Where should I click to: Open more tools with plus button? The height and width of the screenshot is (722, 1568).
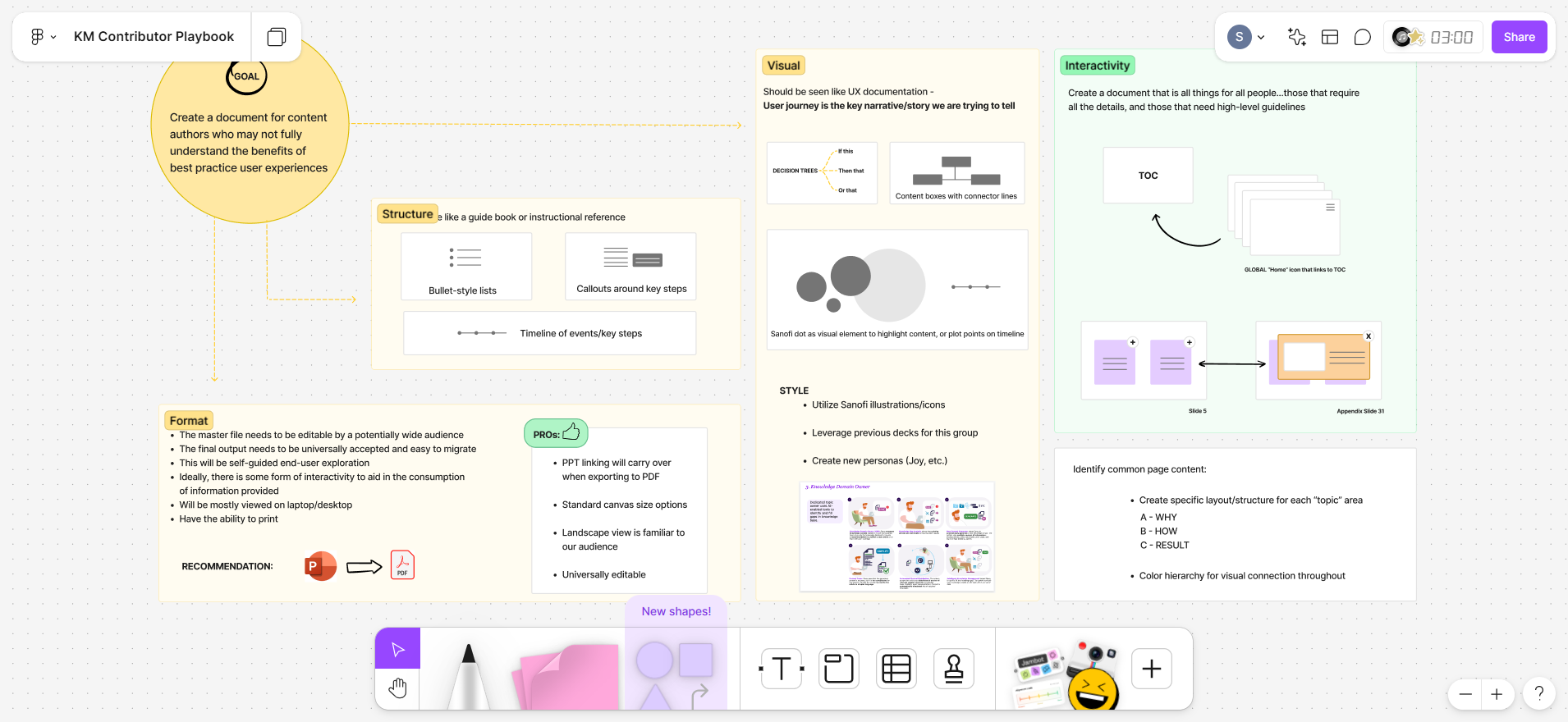tap(1151, 669)
